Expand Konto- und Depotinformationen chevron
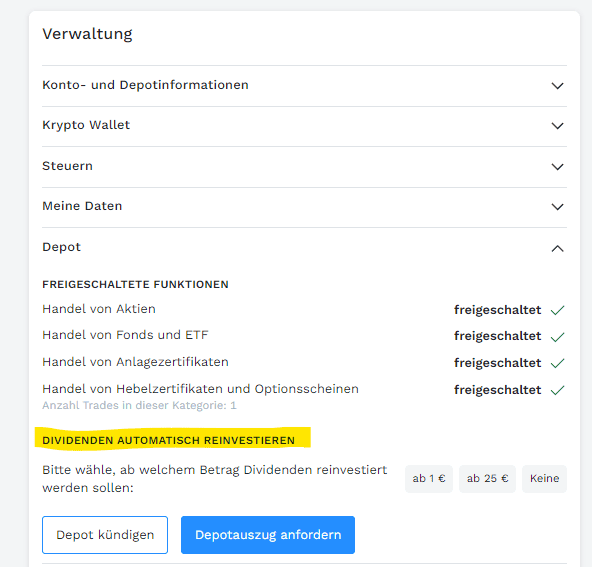Image resolution: width=592 pixels, height=567 pixels. tap(557, 86)
